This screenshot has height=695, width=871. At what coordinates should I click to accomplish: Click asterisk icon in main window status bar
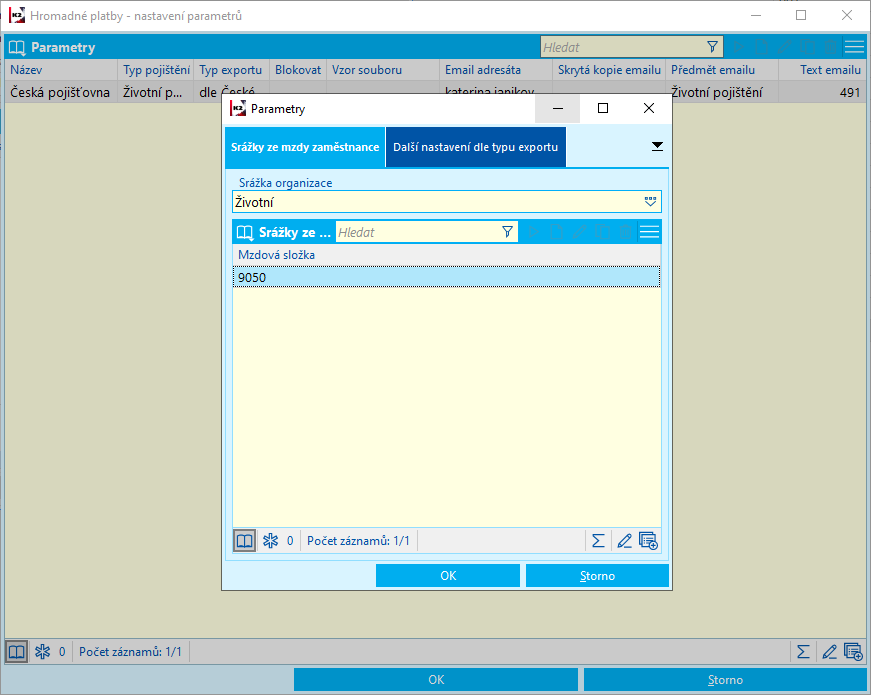[43, 652]
